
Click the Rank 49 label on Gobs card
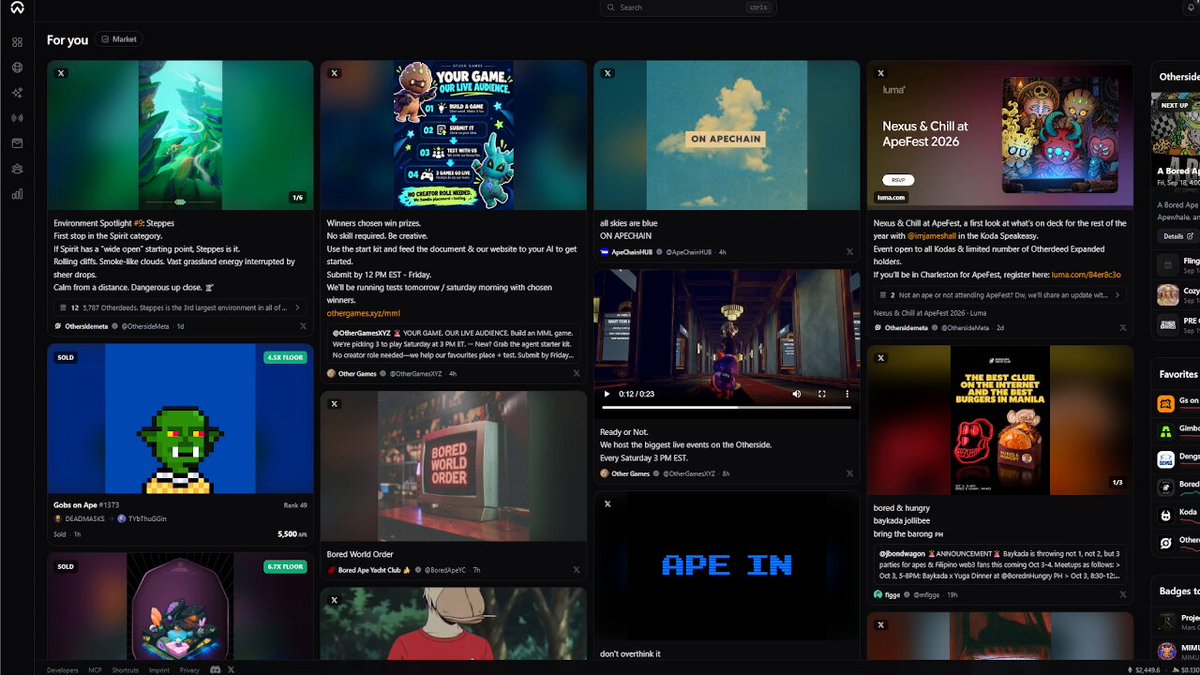[296, 505]
